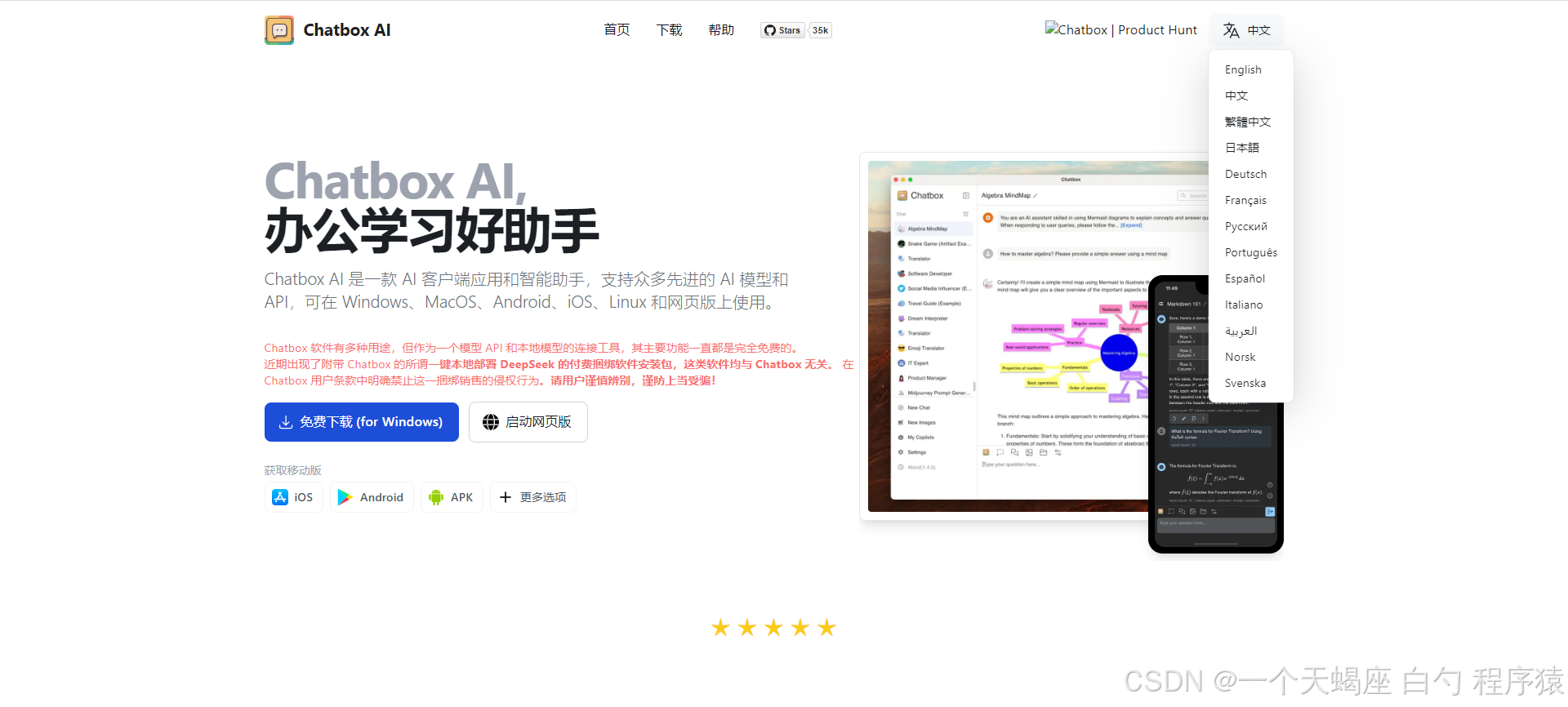Click the Chatbox AI logo icon

[x=279, y=30]
